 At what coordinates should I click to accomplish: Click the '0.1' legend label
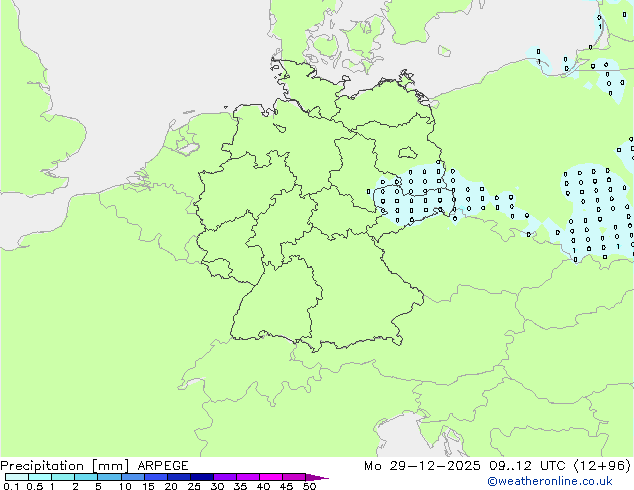click(11, 486)
